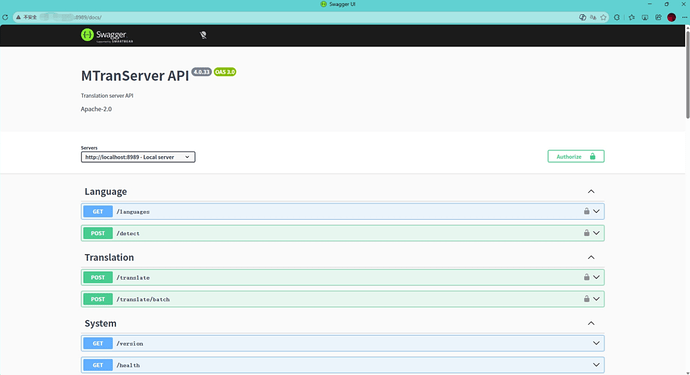Add page to favorites with star icon
This screenshot has height=375, width=690.
pyautogui.click(x=604, y=17)
